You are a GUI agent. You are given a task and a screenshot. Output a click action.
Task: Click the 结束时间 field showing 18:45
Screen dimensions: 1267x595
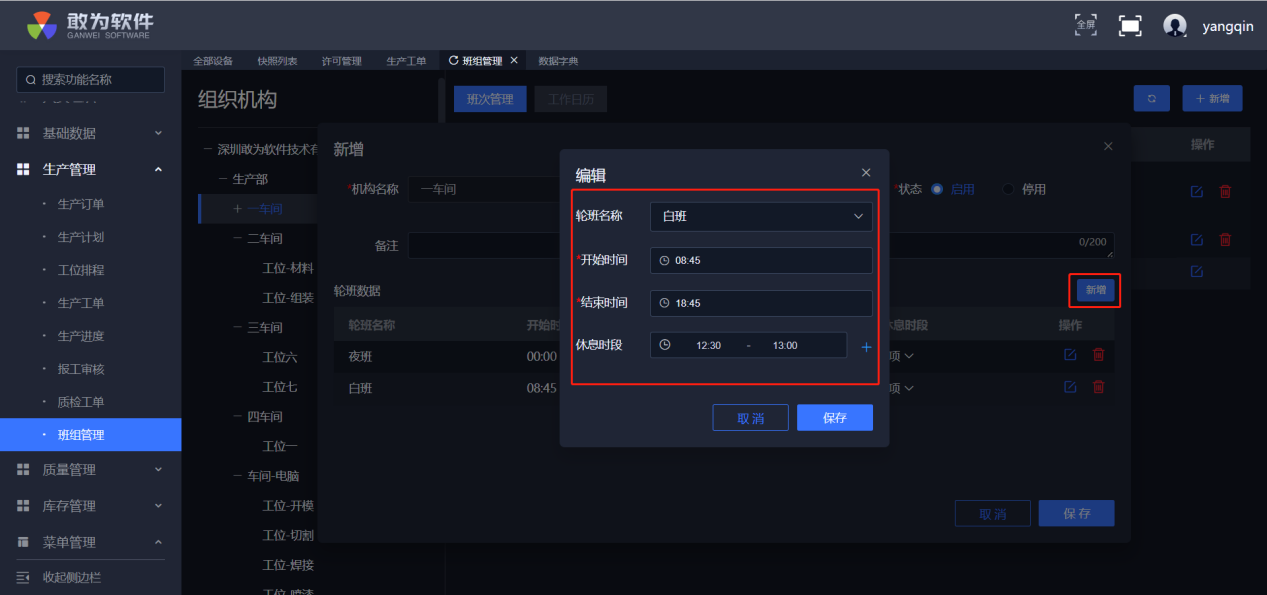pyautogui.click(x=761, y=303)
